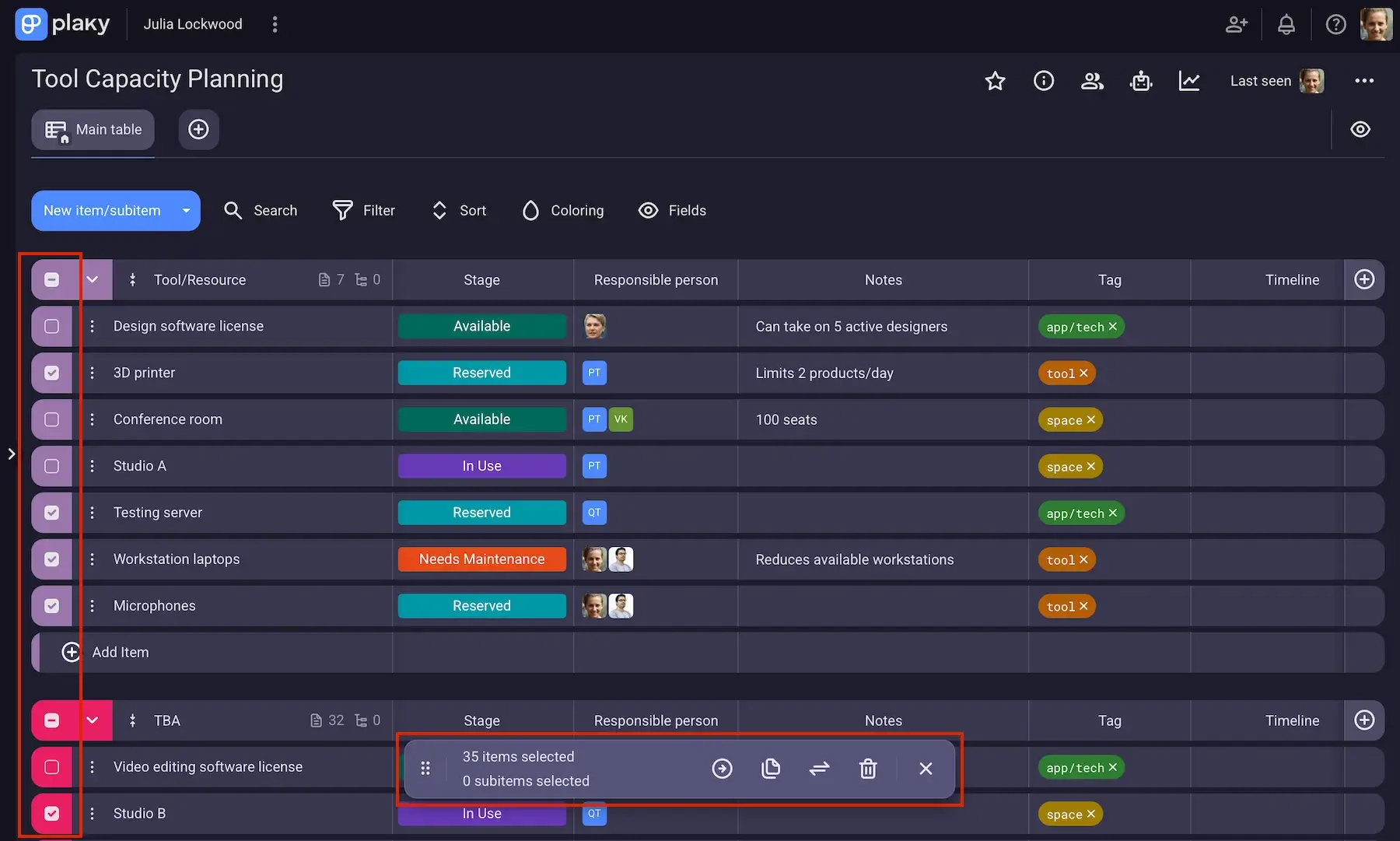The width and height of the screenshot is (1400, 841).
Task: Open Reserved stage for 3D printer
Action: (482, 373)
